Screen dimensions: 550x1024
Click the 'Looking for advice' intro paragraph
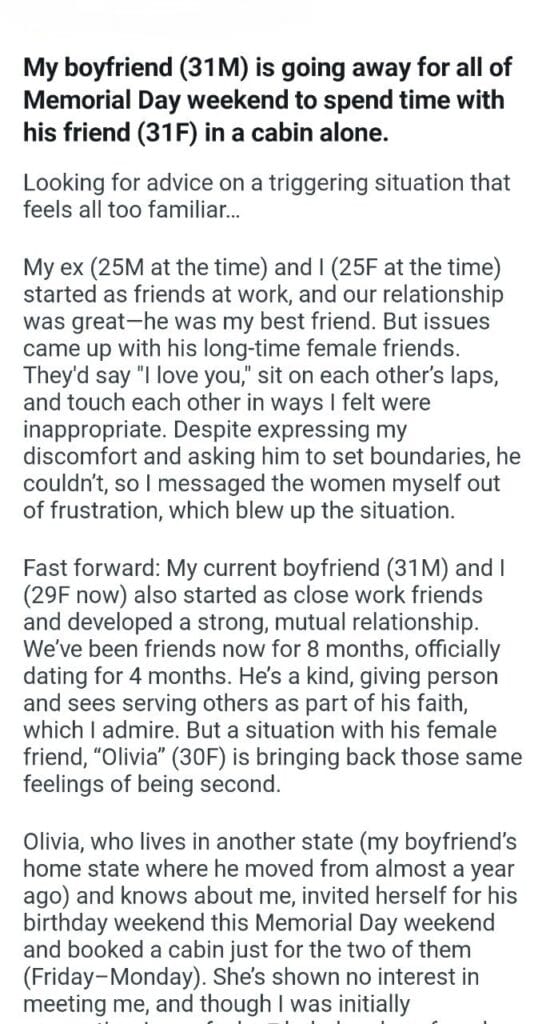click(x=267, y=196)
